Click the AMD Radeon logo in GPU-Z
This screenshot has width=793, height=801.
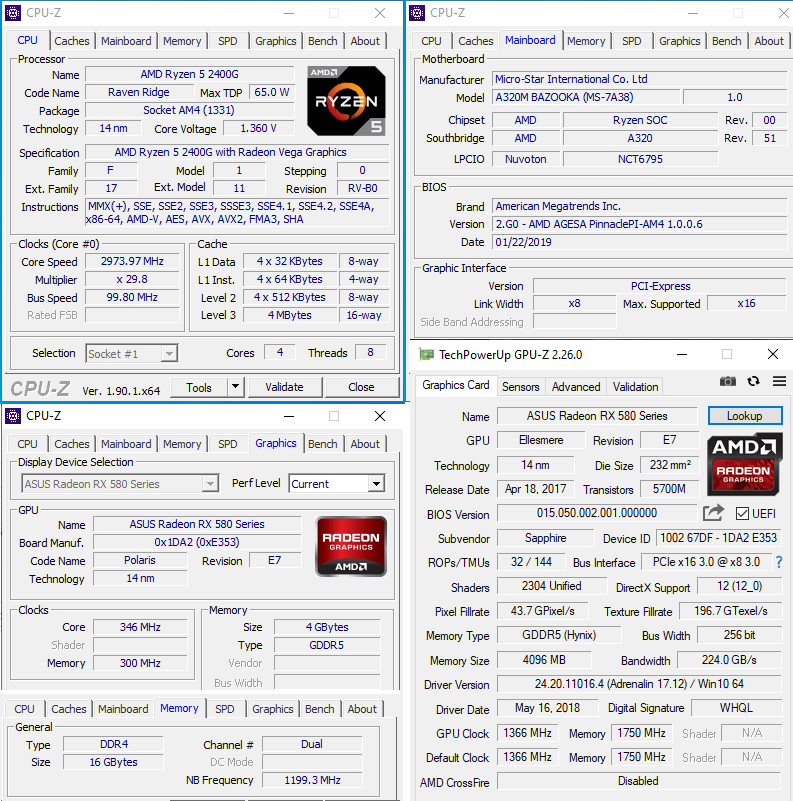coord(743,464)
